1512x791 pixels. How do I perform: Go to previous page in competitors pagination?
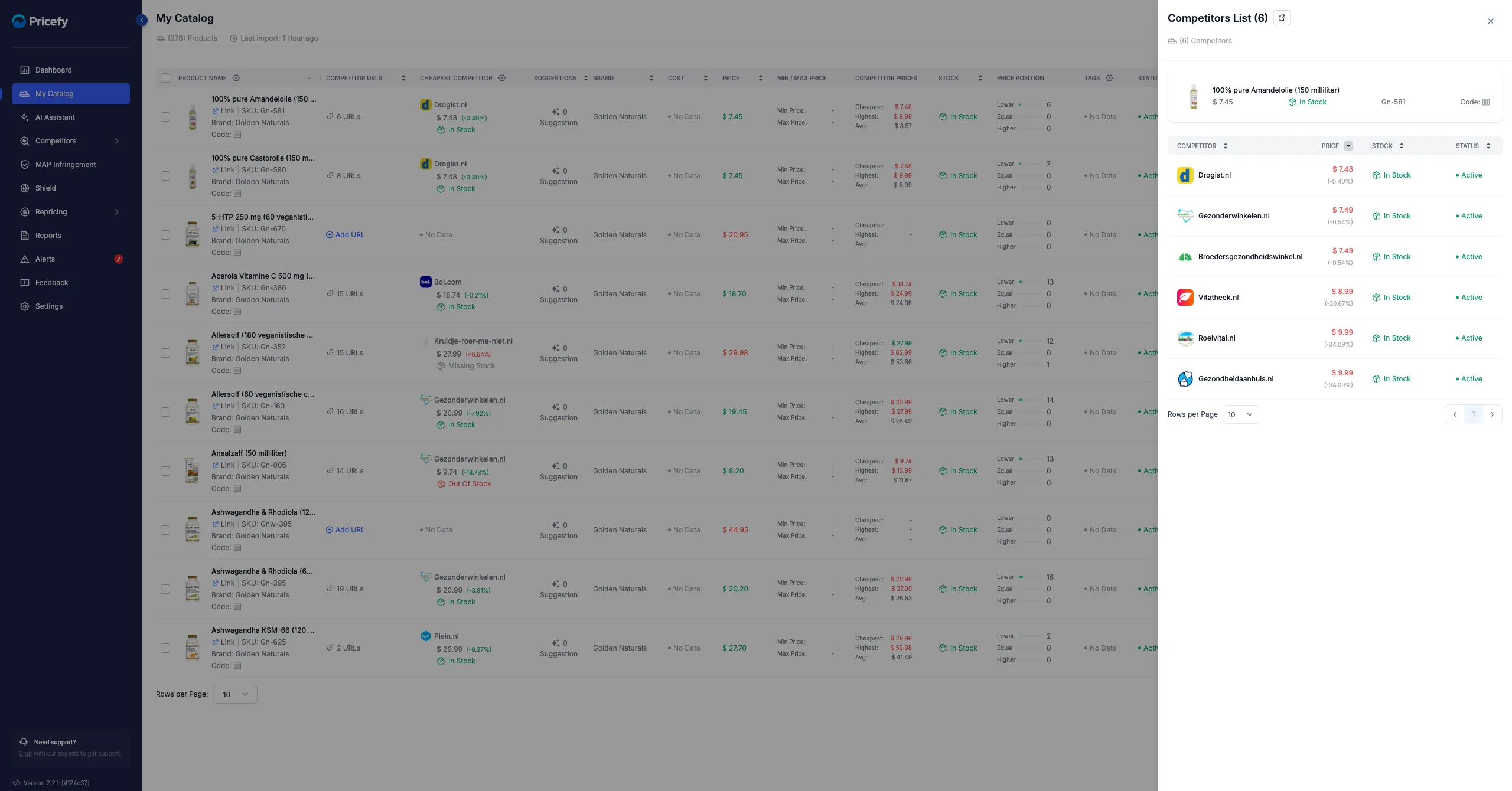click(x=1455, y=414)
